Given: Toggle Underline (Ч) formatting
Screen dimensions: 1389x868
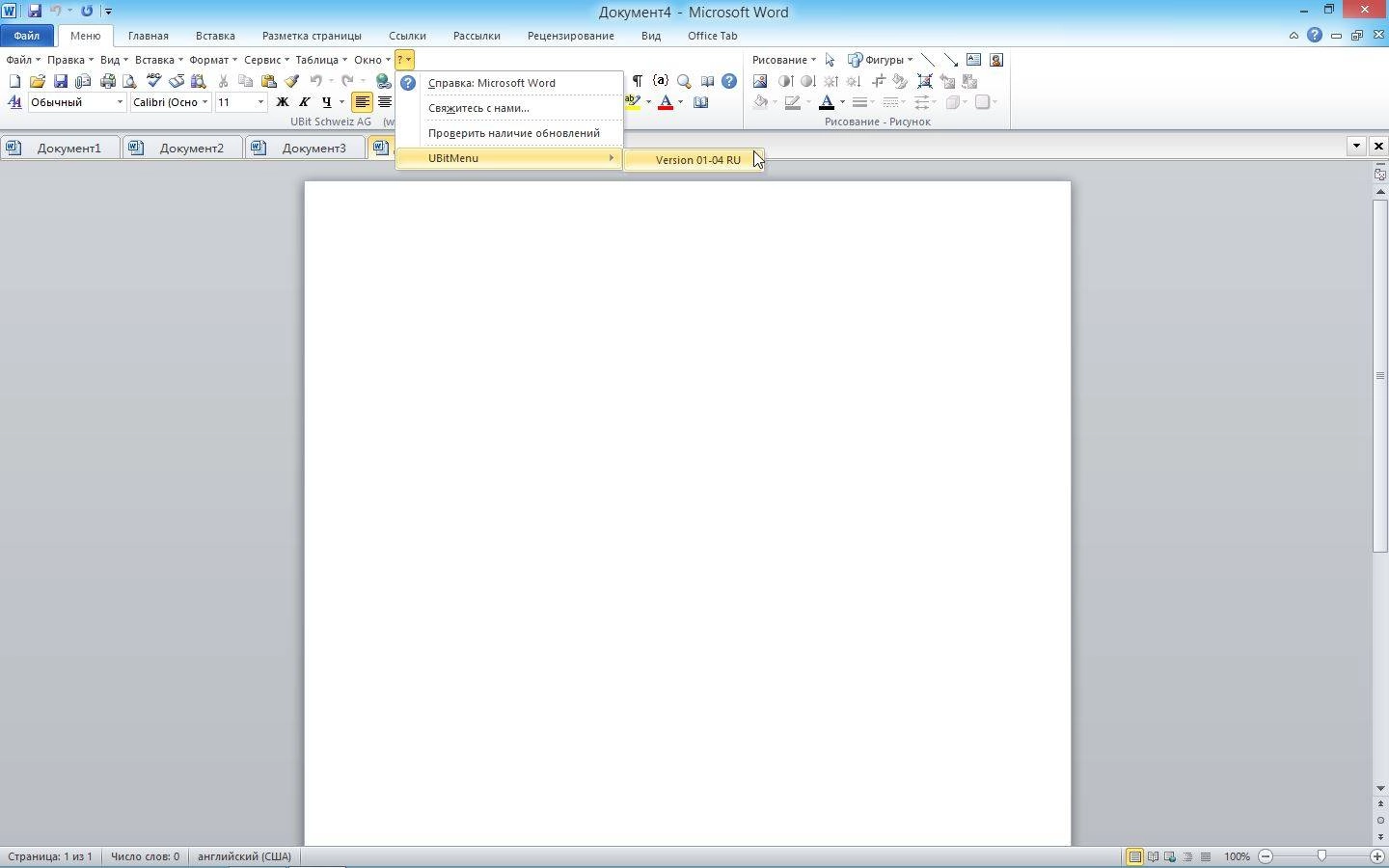Looking at the screenshot, I should [327, 102].
